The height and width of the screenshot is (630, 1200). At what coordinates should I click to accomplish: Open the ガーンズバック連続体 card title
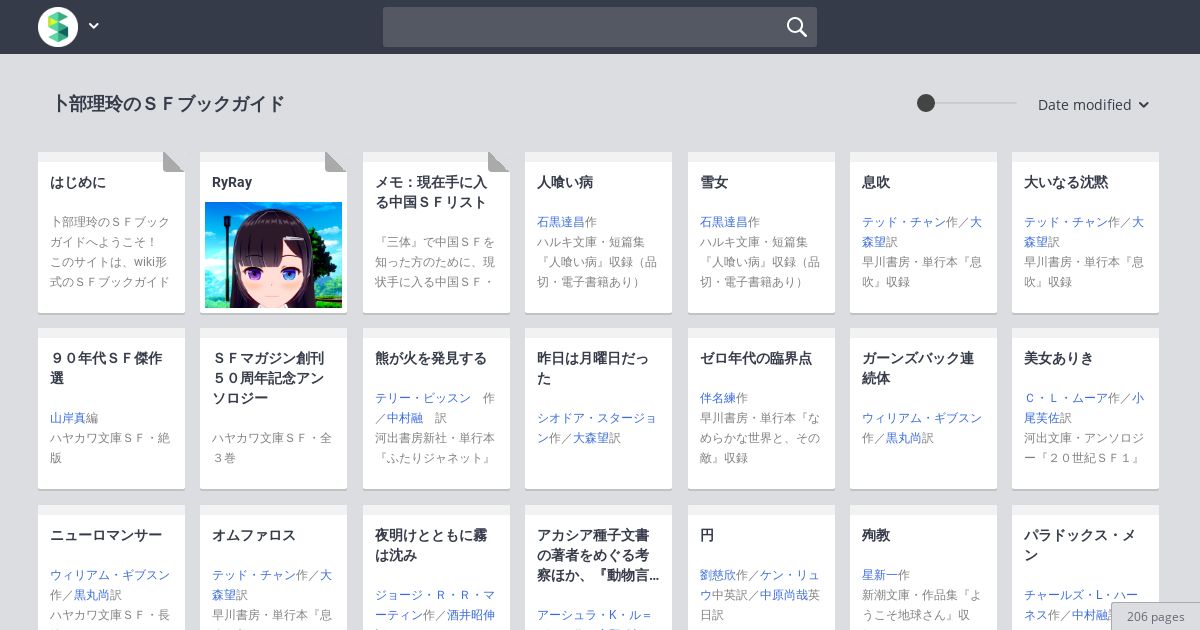tap(918, 368)
